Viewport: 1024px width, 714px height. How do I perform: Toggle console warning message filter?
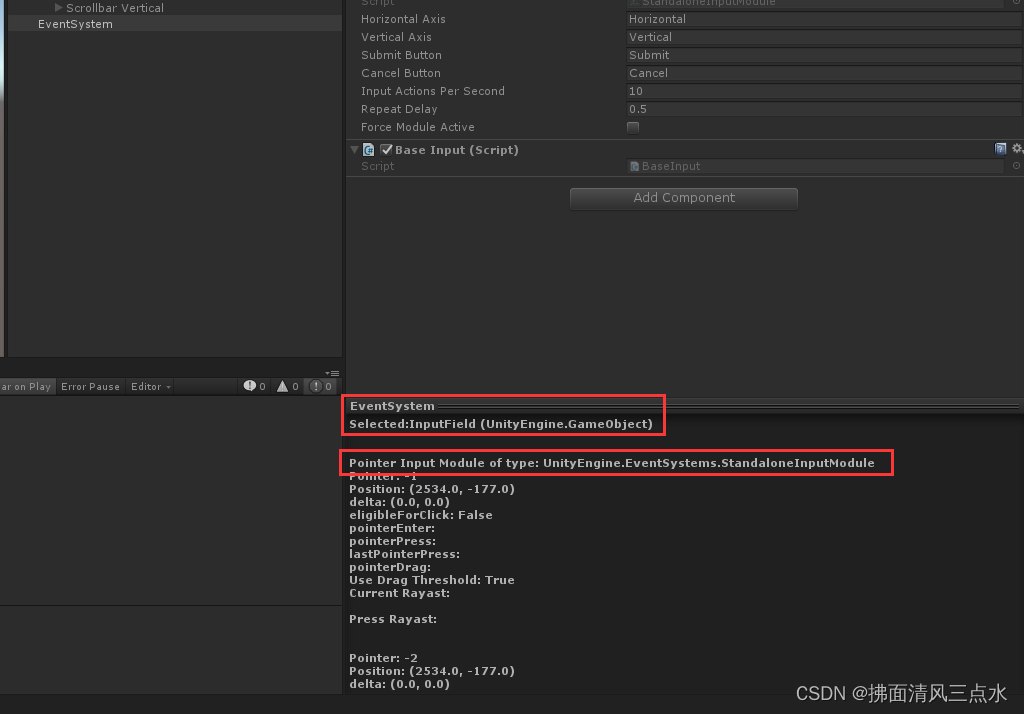tap(288, 387)
